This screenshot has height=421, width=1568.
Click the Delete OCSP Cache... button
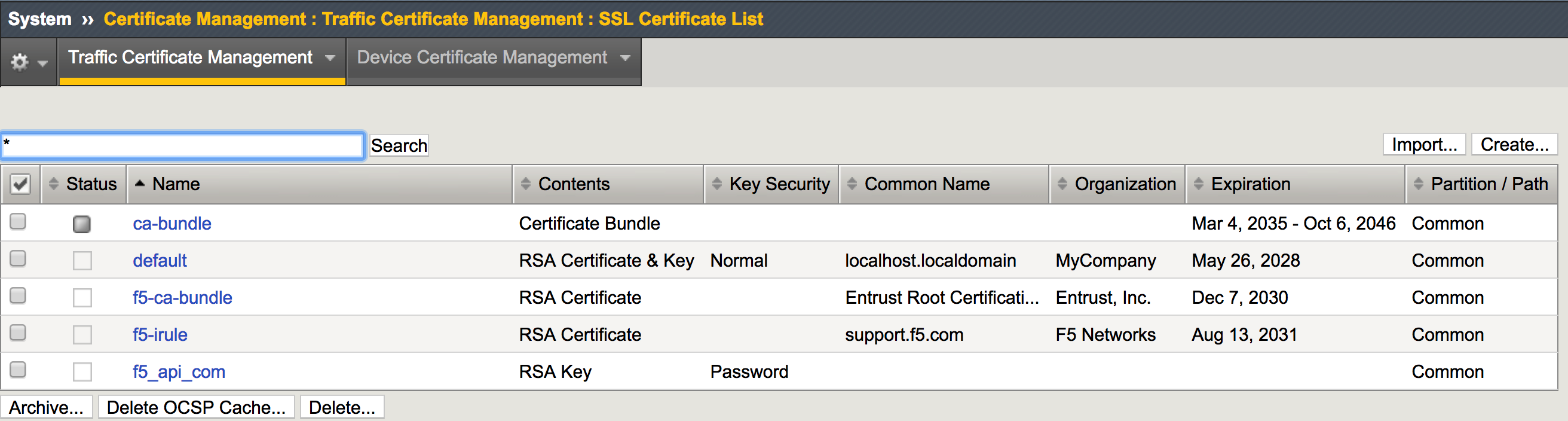(196, 407)
